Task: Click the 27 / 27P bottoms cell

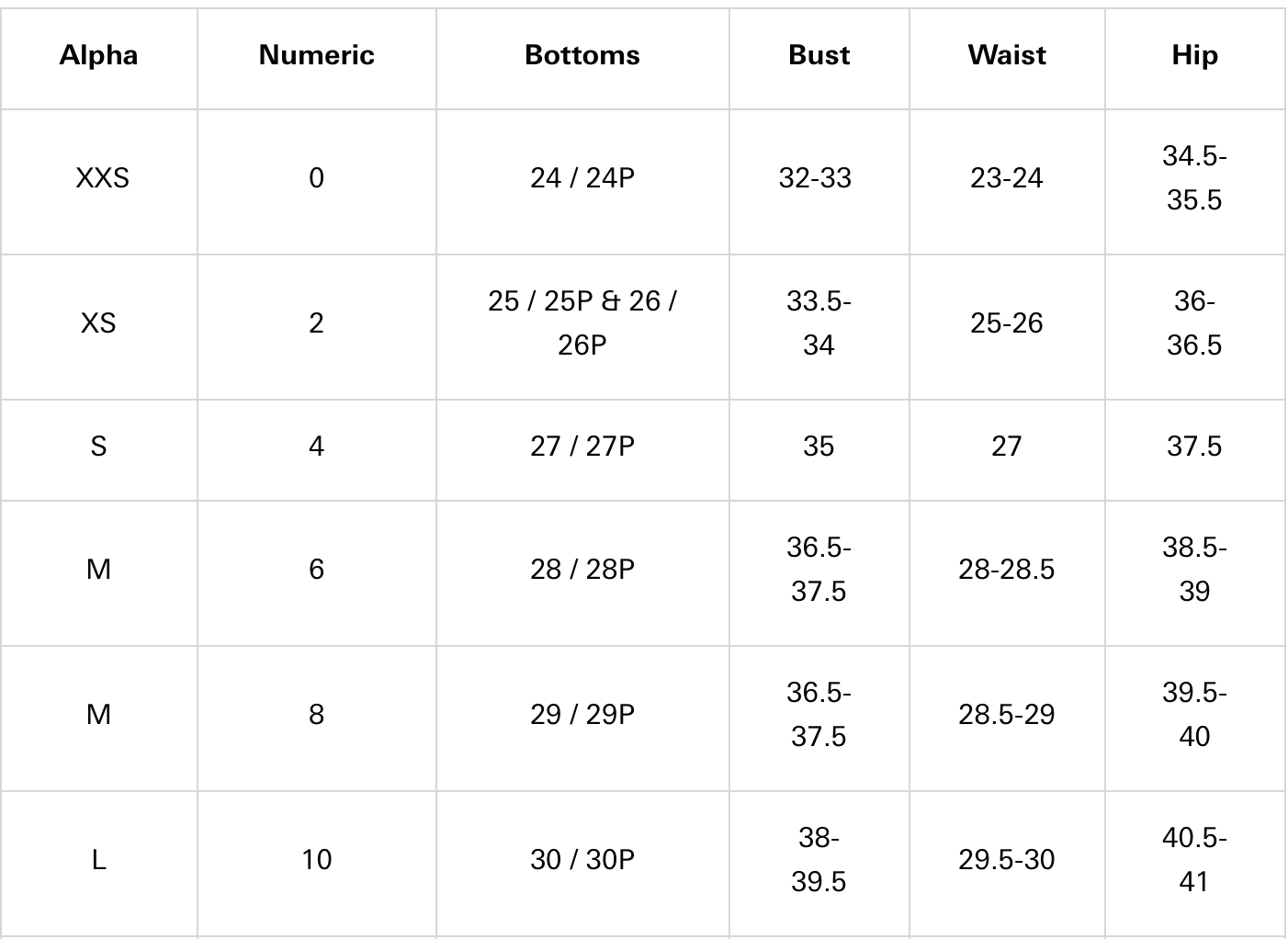Action: click(582, 446)
